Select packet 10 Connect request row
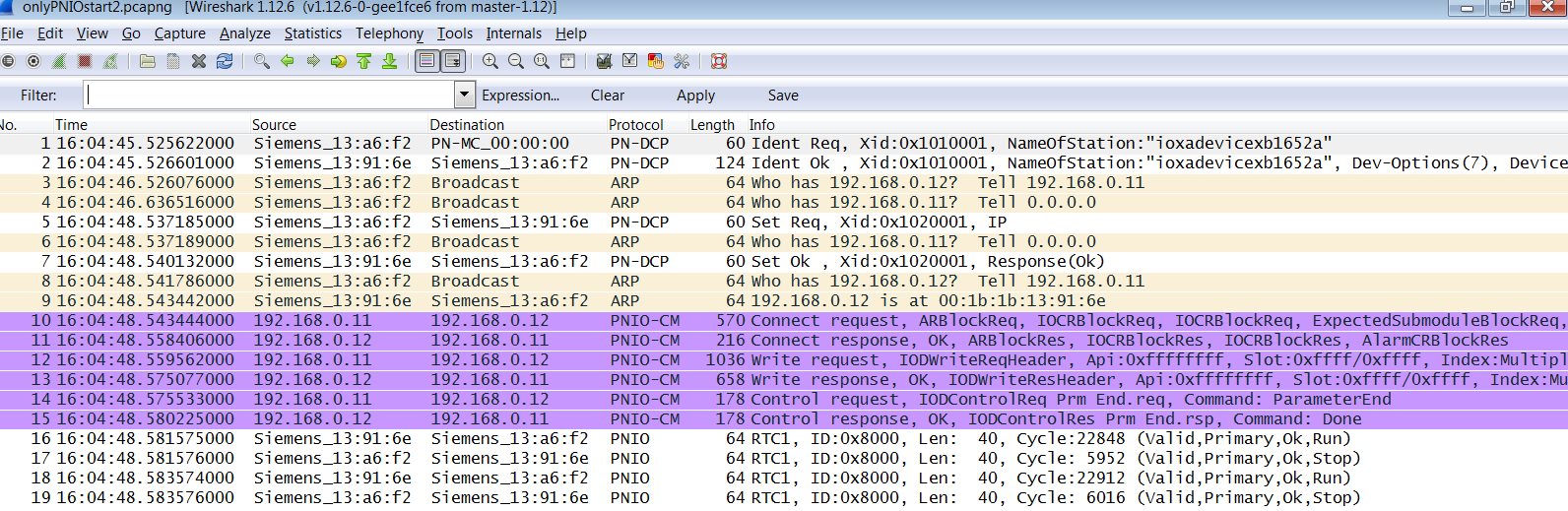1568x511 pixels. click(x=784, y=320)
